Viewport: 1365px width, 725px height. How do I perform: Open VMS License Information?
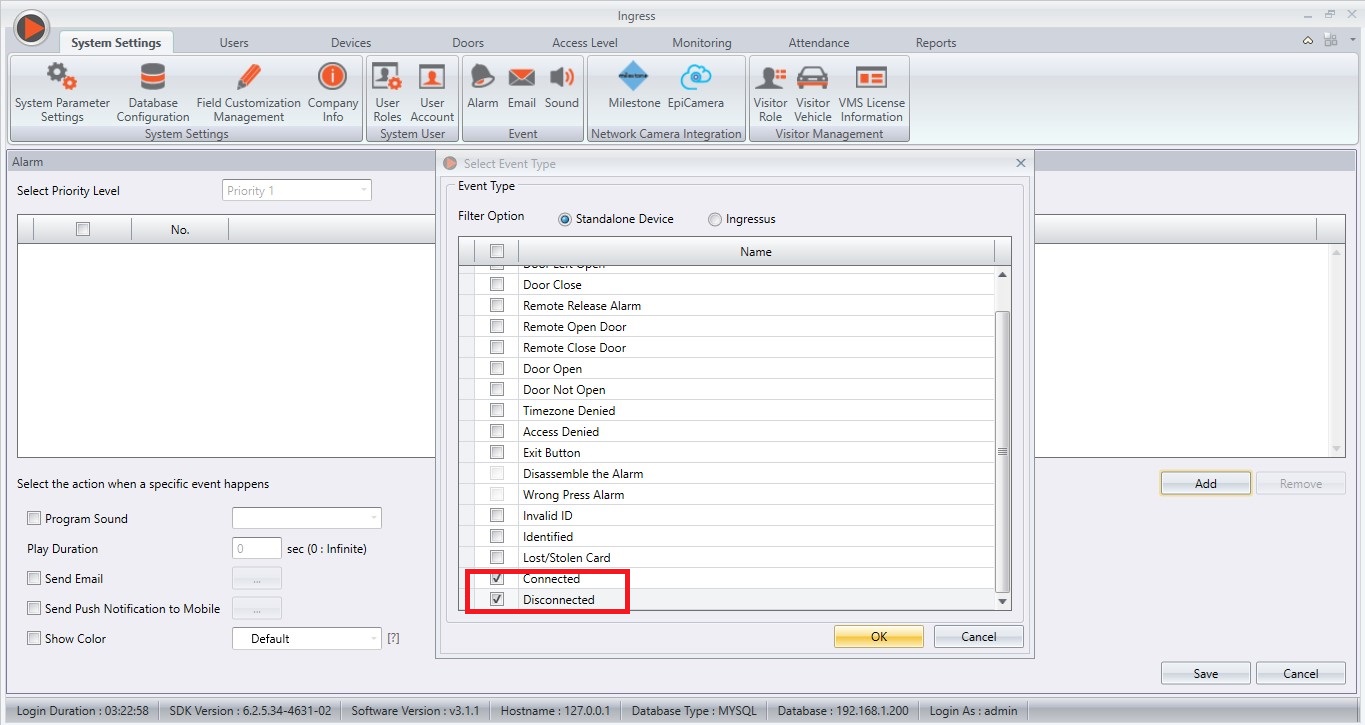tap(872, 93)
